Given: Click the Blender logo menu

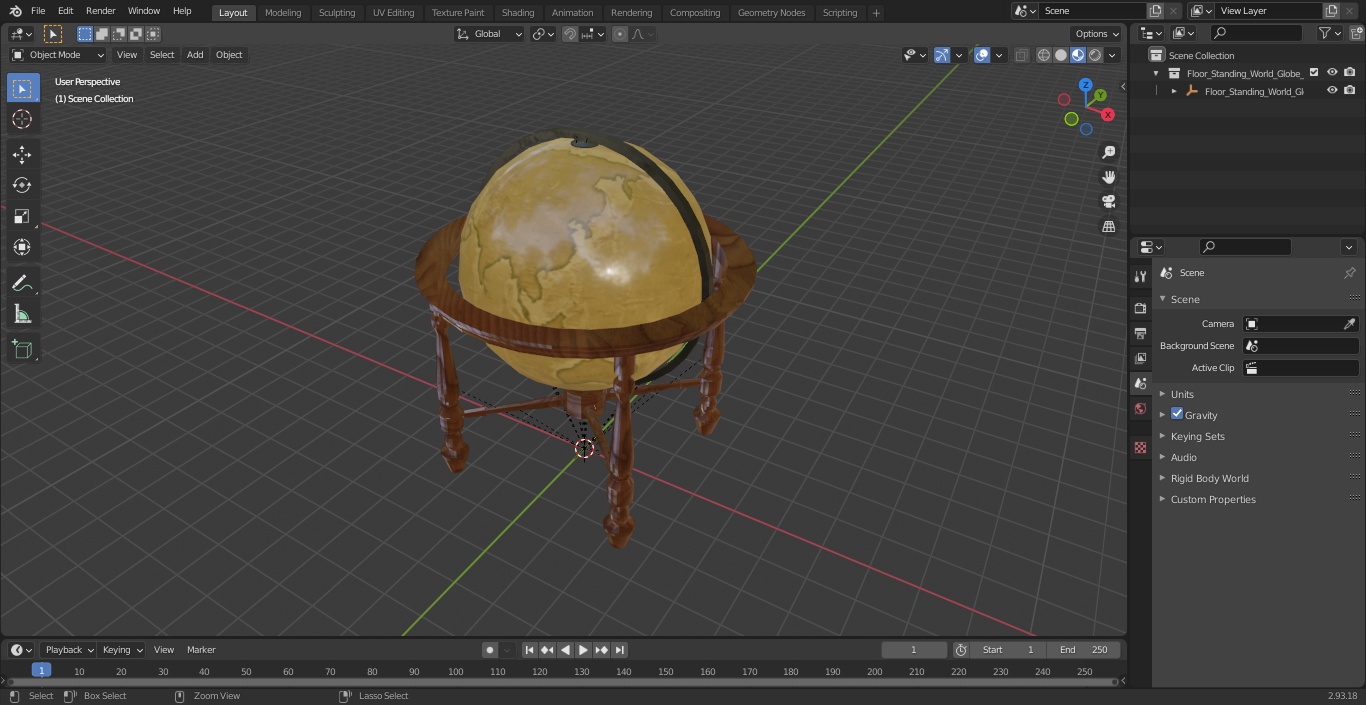Looking at the screenshot, I should click(15, 11).
